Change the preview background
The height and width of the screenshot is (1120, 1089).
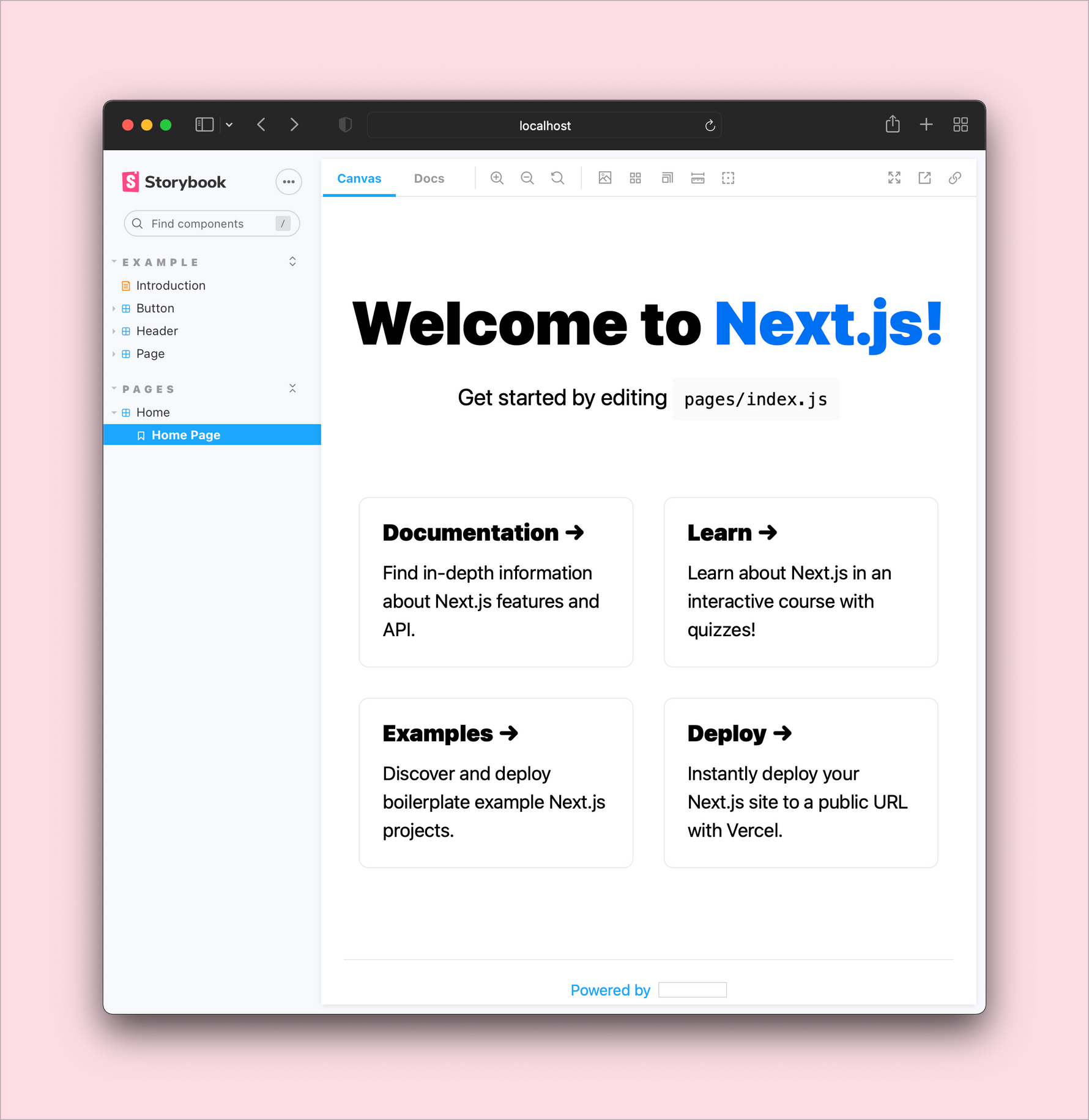coord(605,178)
